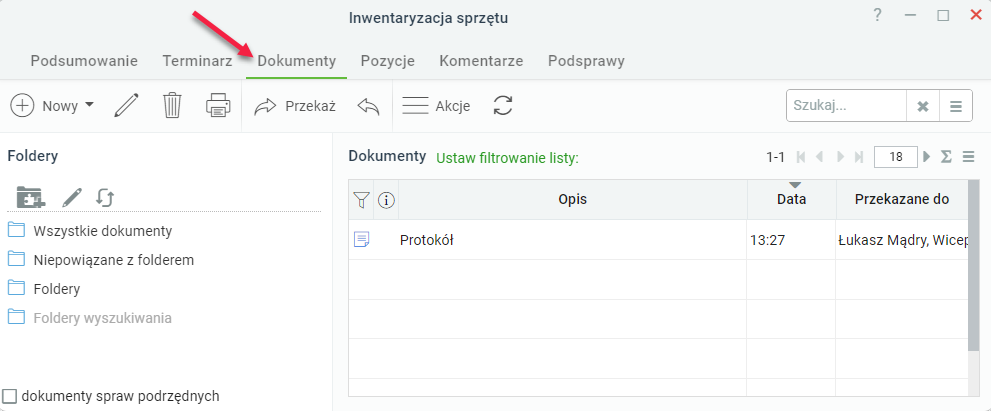Click the page size field showing 18
991x411 pixels.
pos(896,157)
